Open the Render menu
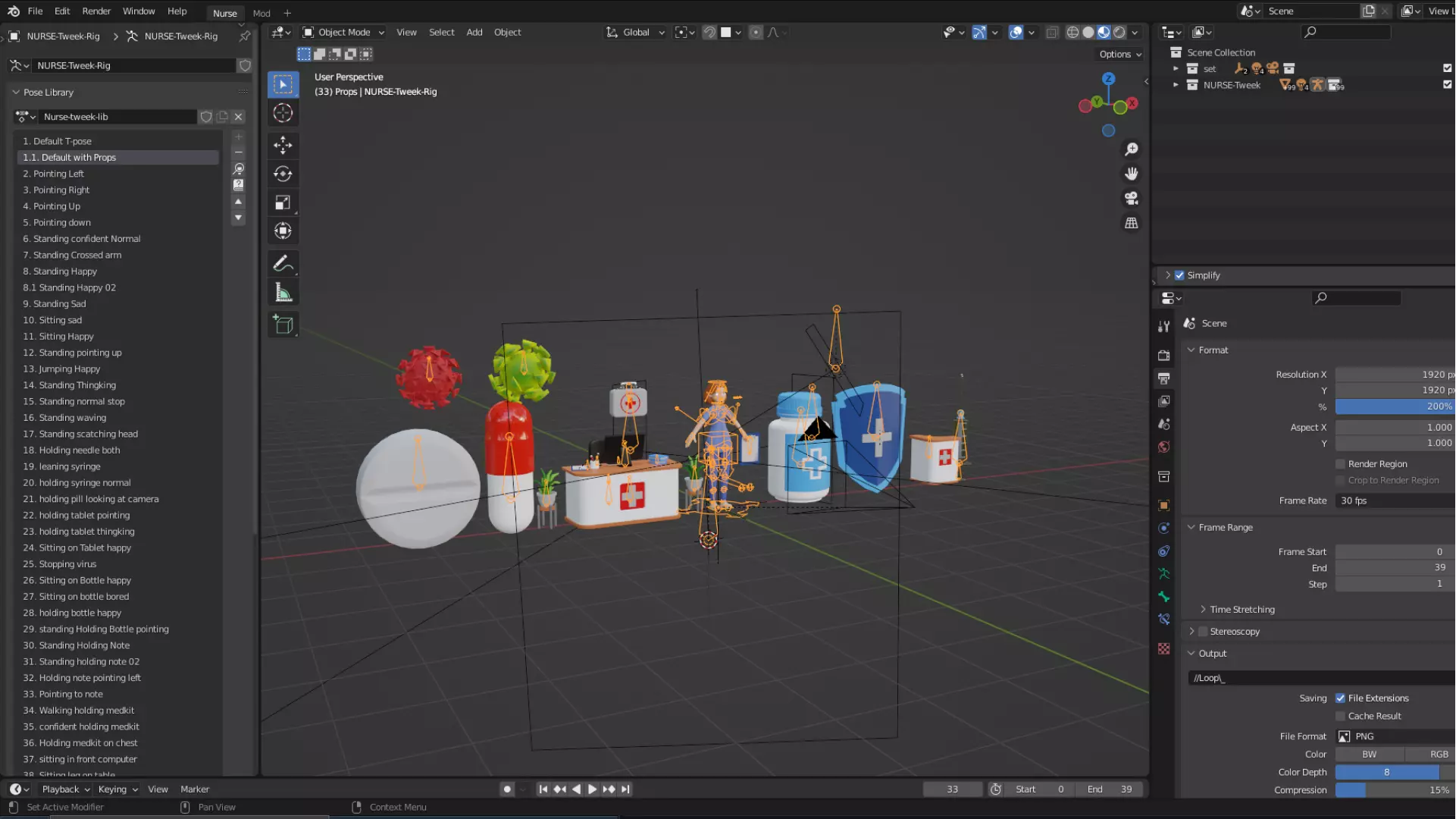The height and width of the screenshot is (819, 1456). coord(96,11)
